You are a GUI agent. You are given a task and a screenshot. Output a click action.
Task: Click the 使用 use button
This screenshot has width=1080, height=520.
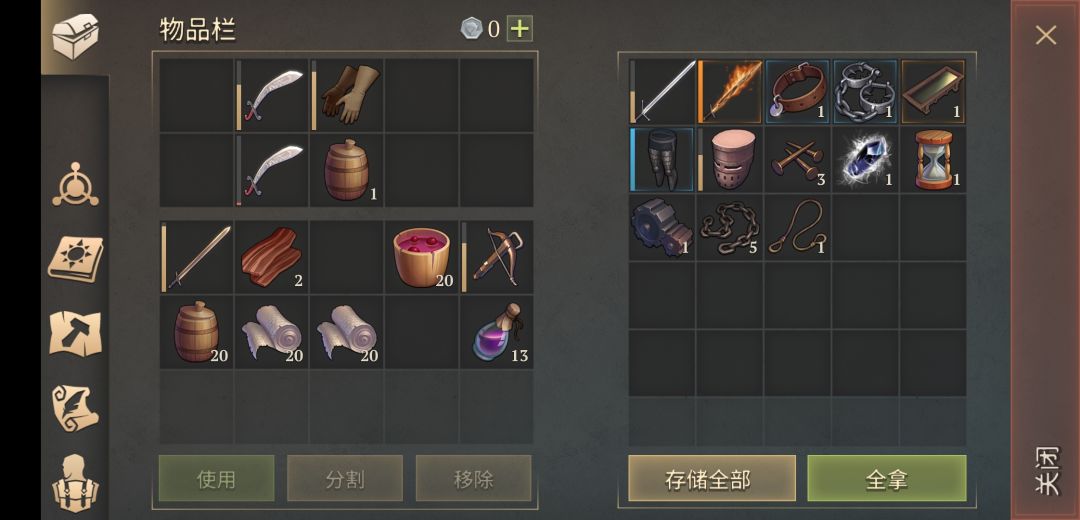(x=216, y=479)
